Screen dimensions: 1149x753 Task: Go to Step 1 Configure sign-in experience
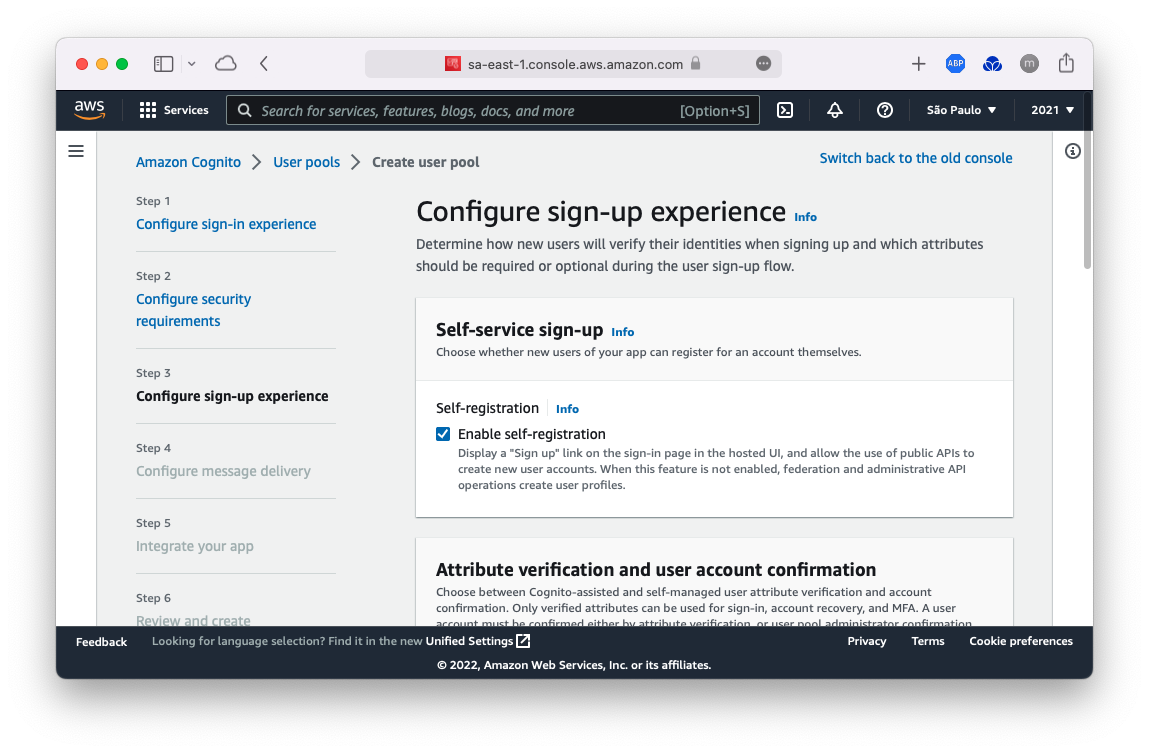point(226,224)
